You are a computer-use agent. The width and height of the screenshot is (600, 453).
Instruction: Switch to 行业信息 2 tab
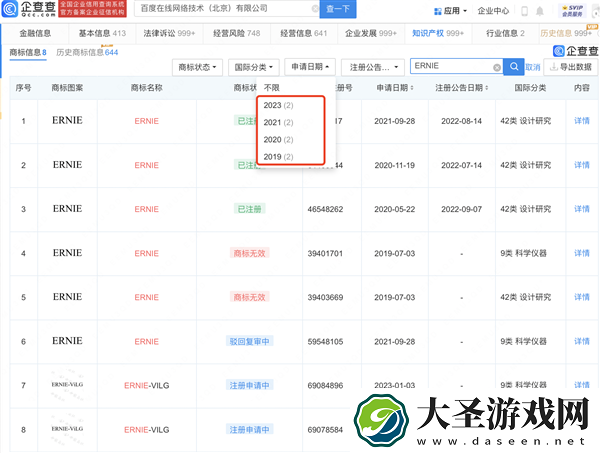[505, 33]
